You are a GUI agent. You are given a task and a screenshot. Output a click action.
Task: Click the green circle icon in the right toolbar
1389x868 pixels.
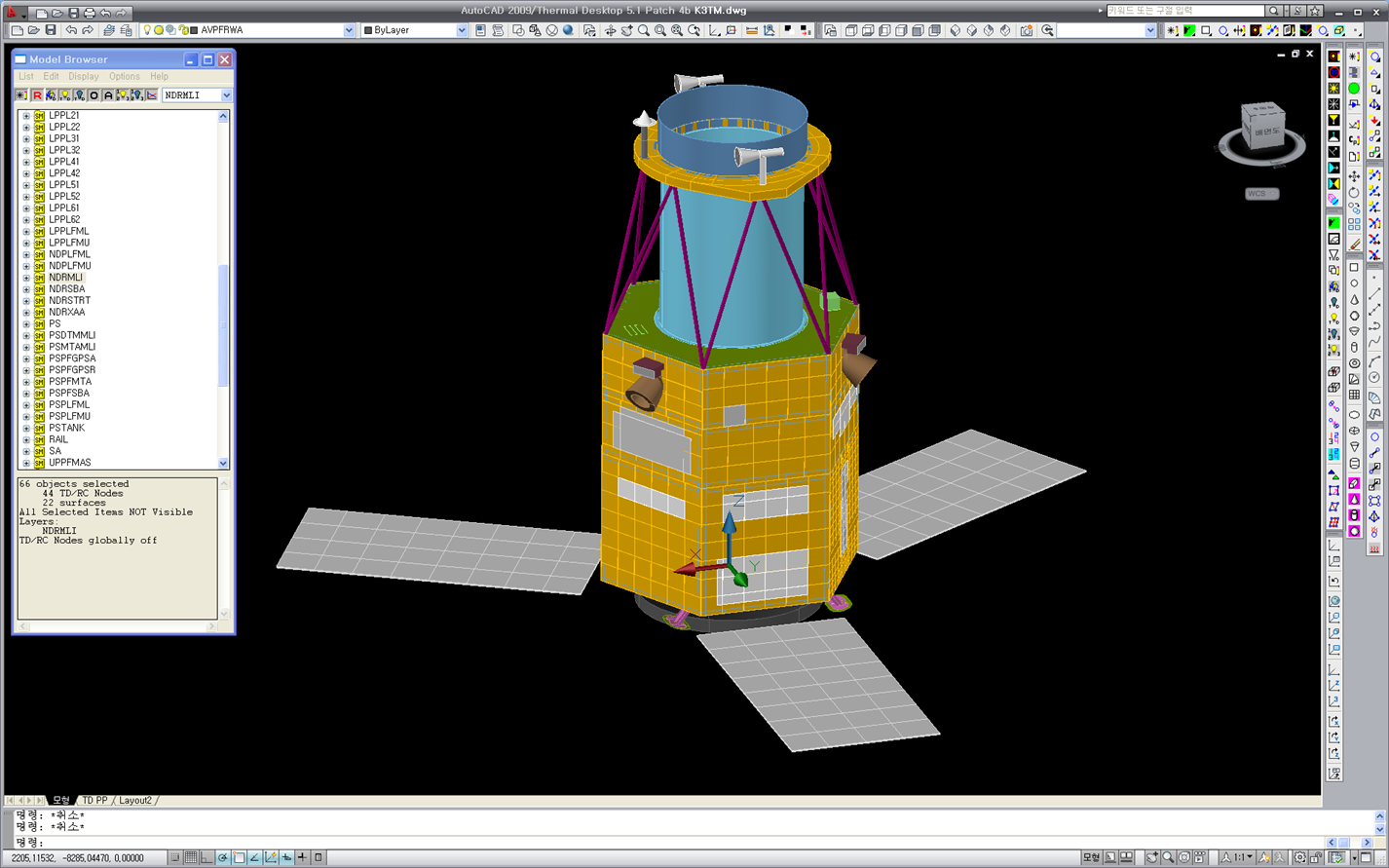(x=1354, y=89)
